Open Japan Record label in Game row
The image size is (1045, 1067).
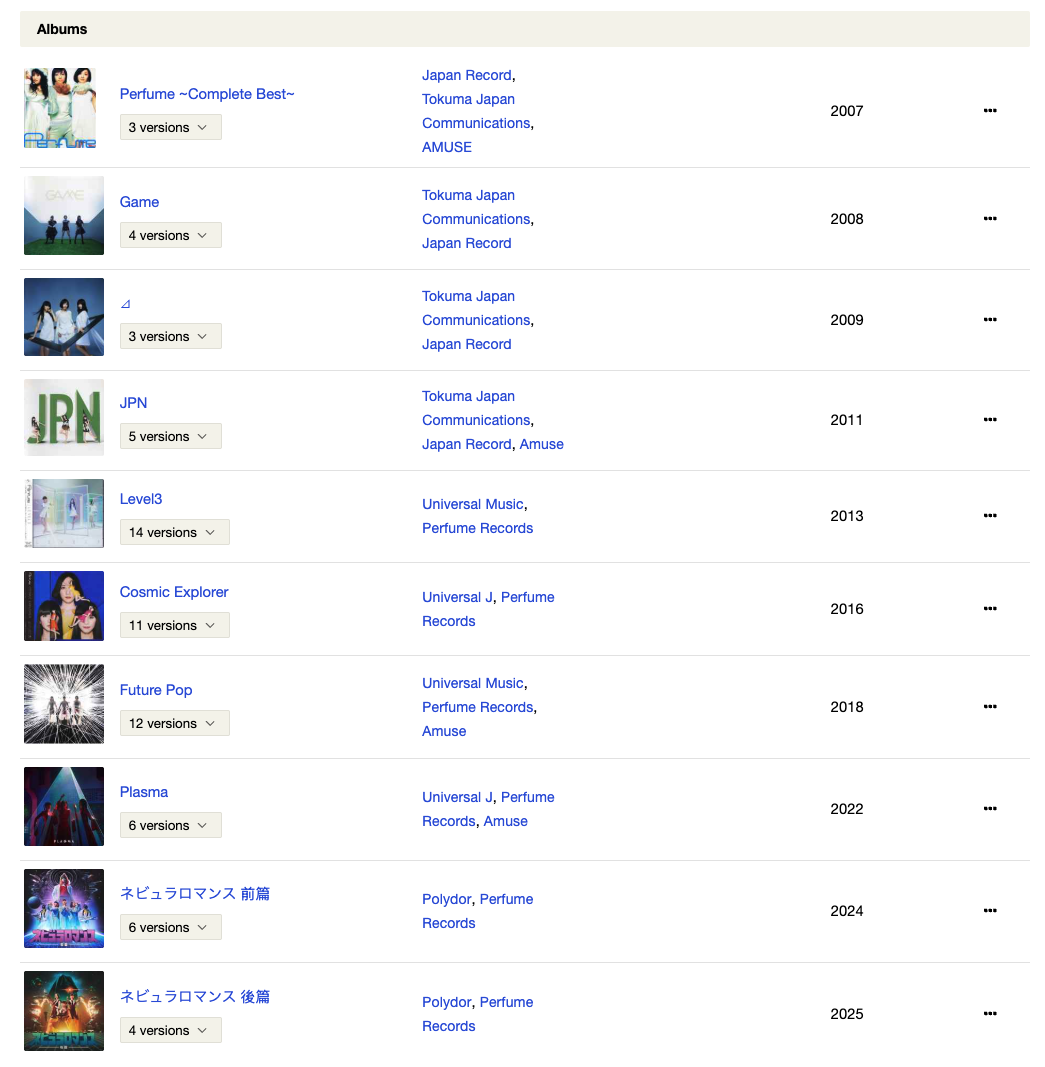point(467,243)
